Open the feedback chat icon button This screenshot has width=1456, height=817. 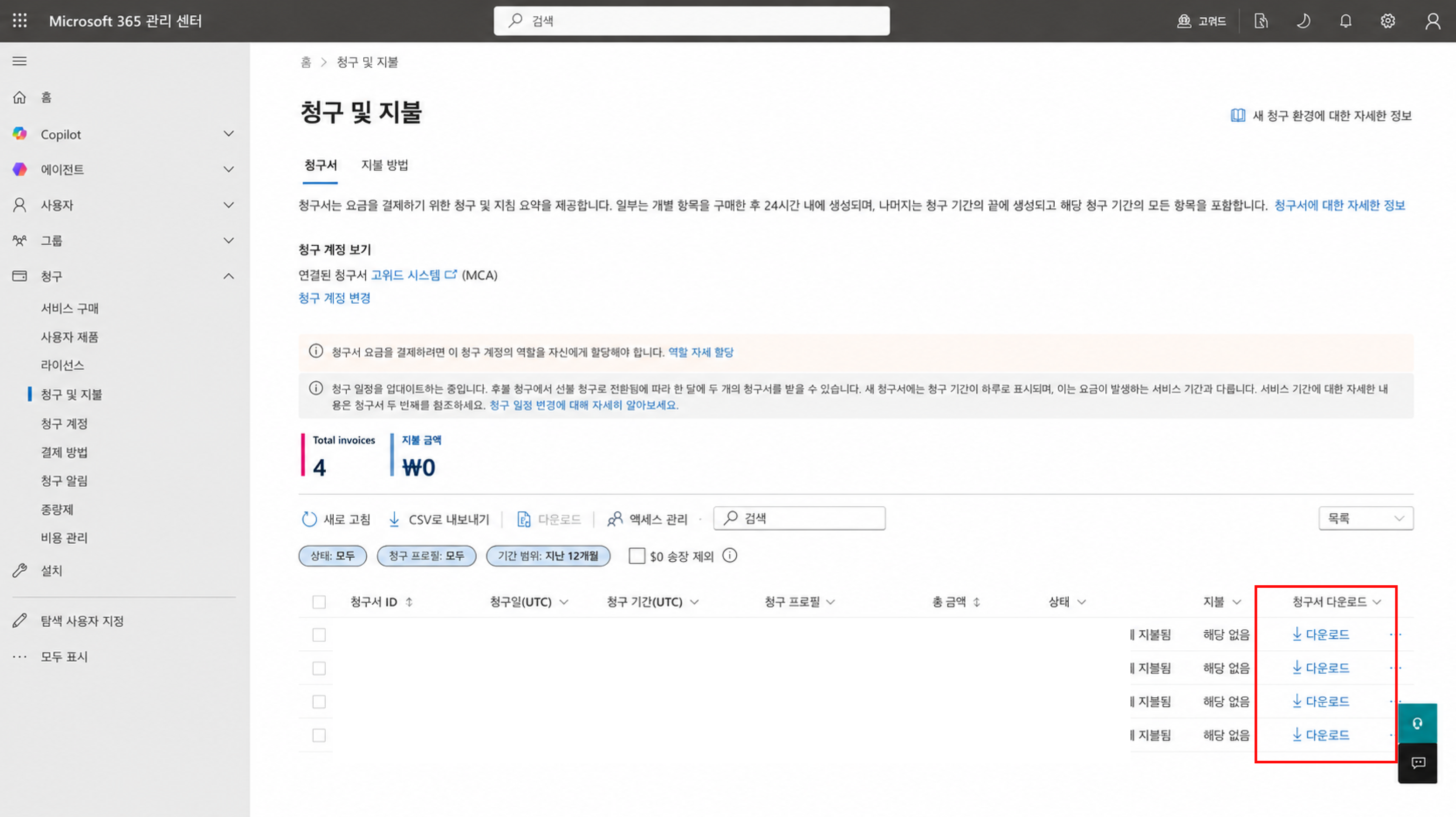pyautogui.click(x=1417, y=763)
